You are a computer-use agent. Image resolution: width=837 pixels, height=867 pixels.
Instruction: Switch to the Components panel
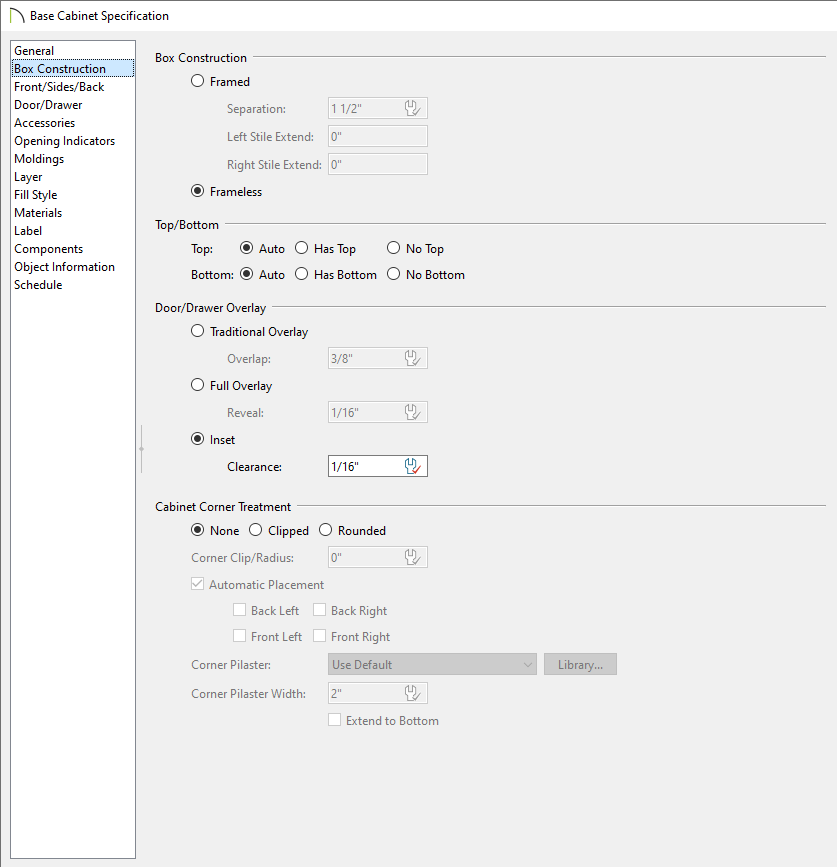click(x=72, y=249)
